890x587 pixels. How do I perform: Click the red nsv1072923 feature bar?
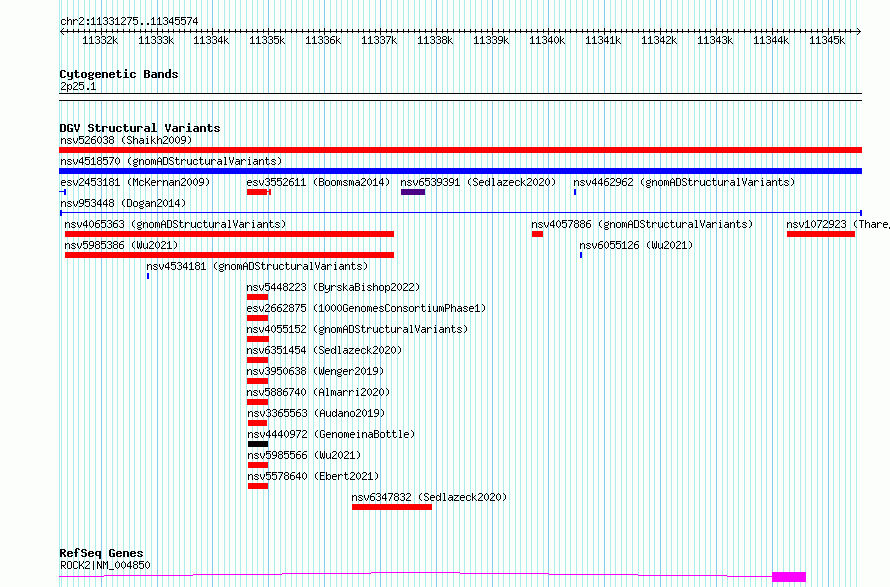tap(821, 234)
